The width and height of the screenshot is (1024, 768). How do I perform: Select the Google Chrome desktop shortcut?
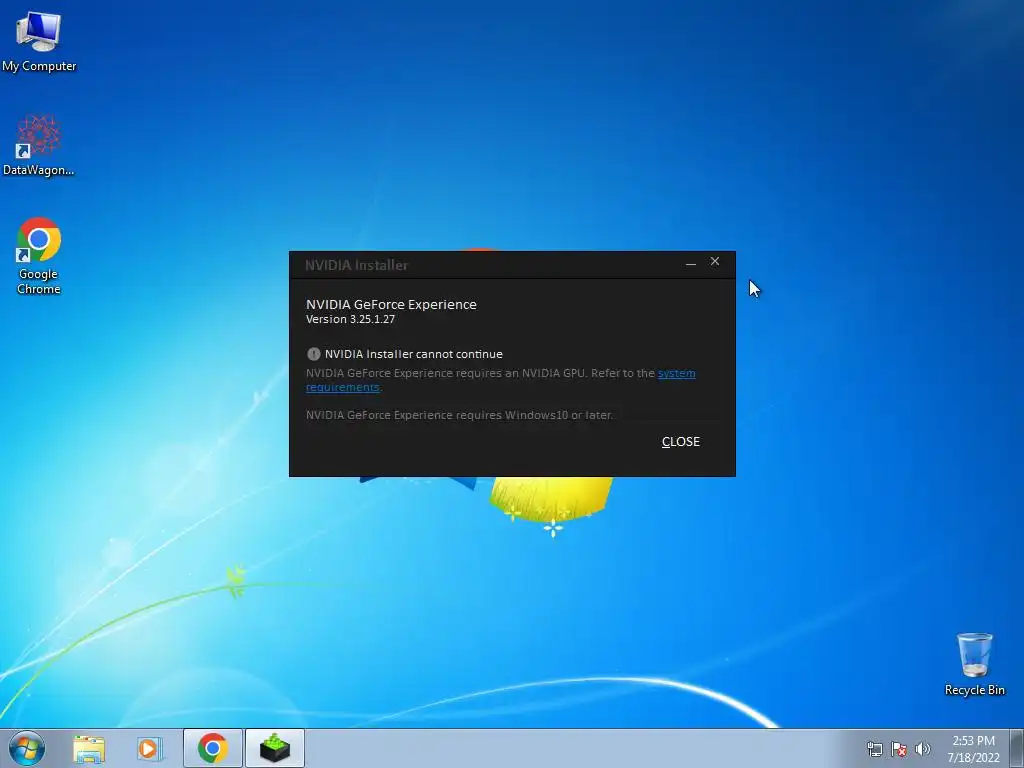39,256
